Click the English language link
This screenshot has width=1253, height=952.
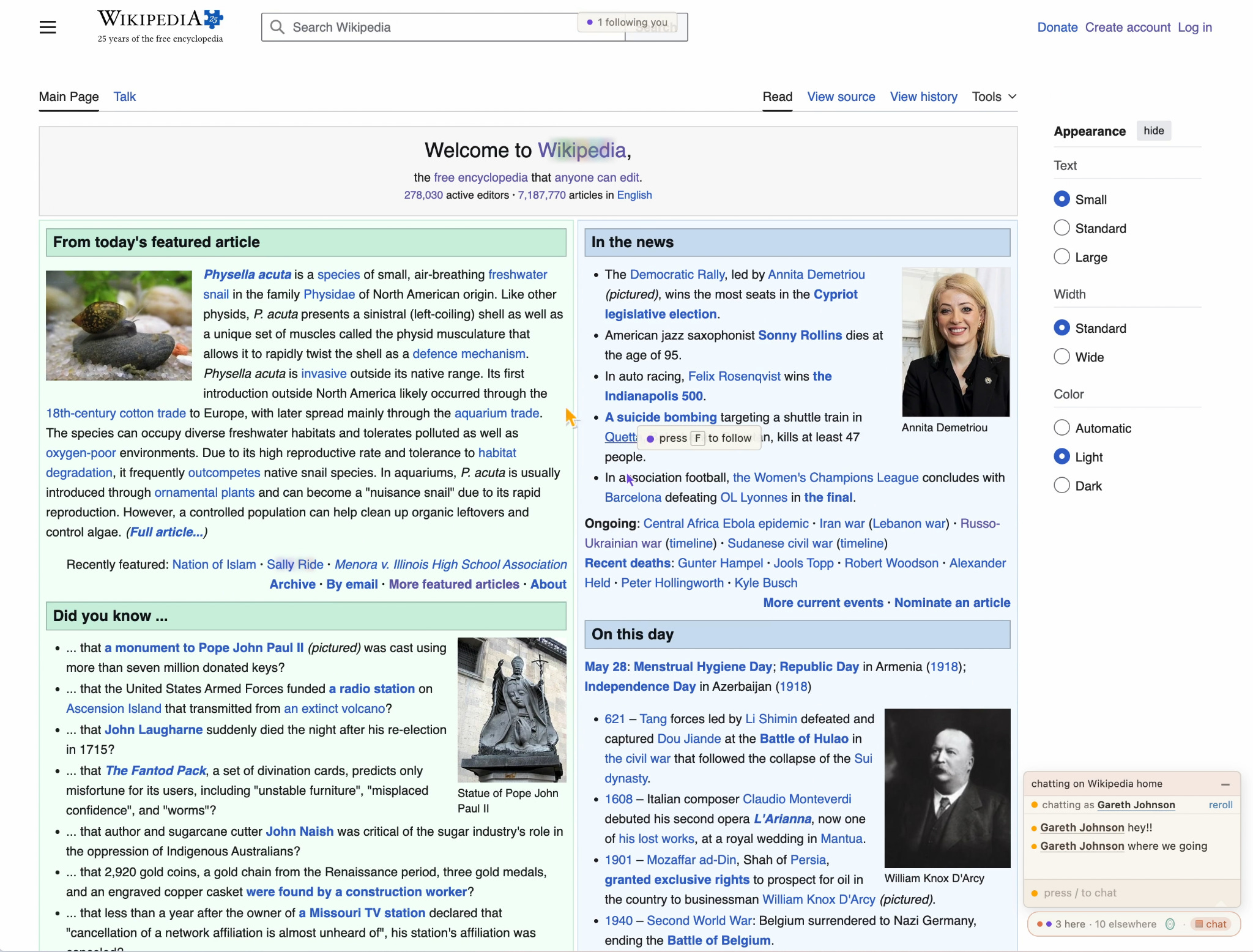point(634,195)
